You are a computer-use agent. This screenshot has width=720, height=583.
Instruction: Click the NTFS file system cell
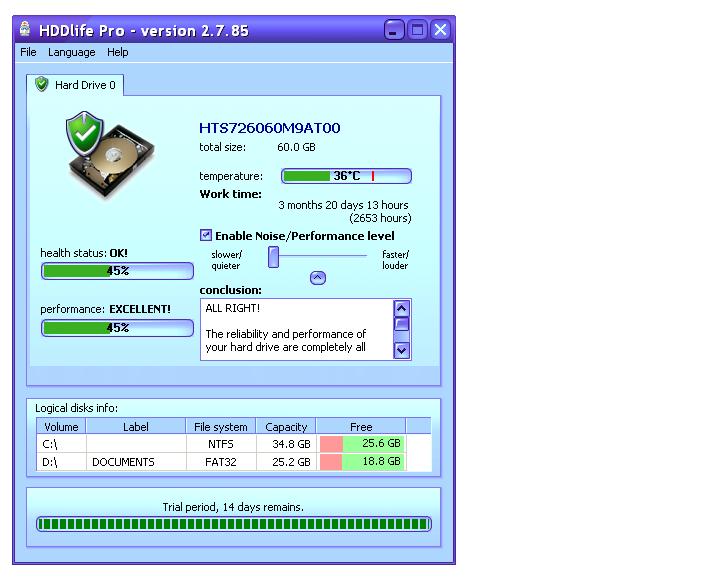pos(221,444)
